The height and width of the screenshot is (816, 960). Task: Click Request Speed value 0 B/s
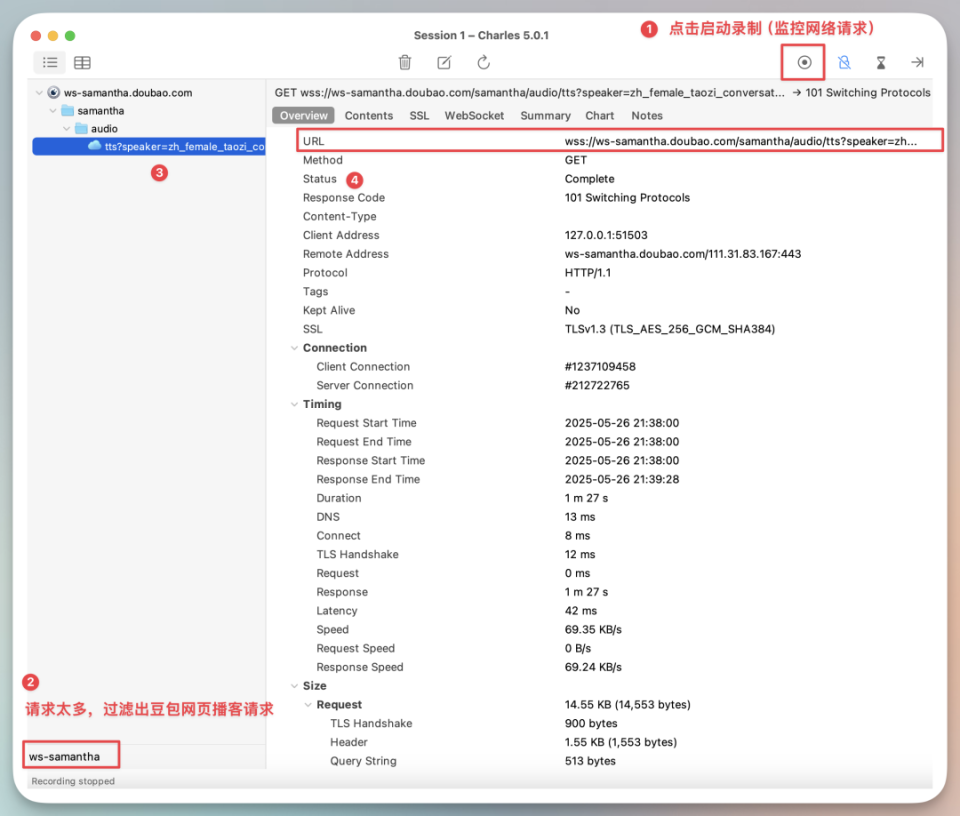578,648
